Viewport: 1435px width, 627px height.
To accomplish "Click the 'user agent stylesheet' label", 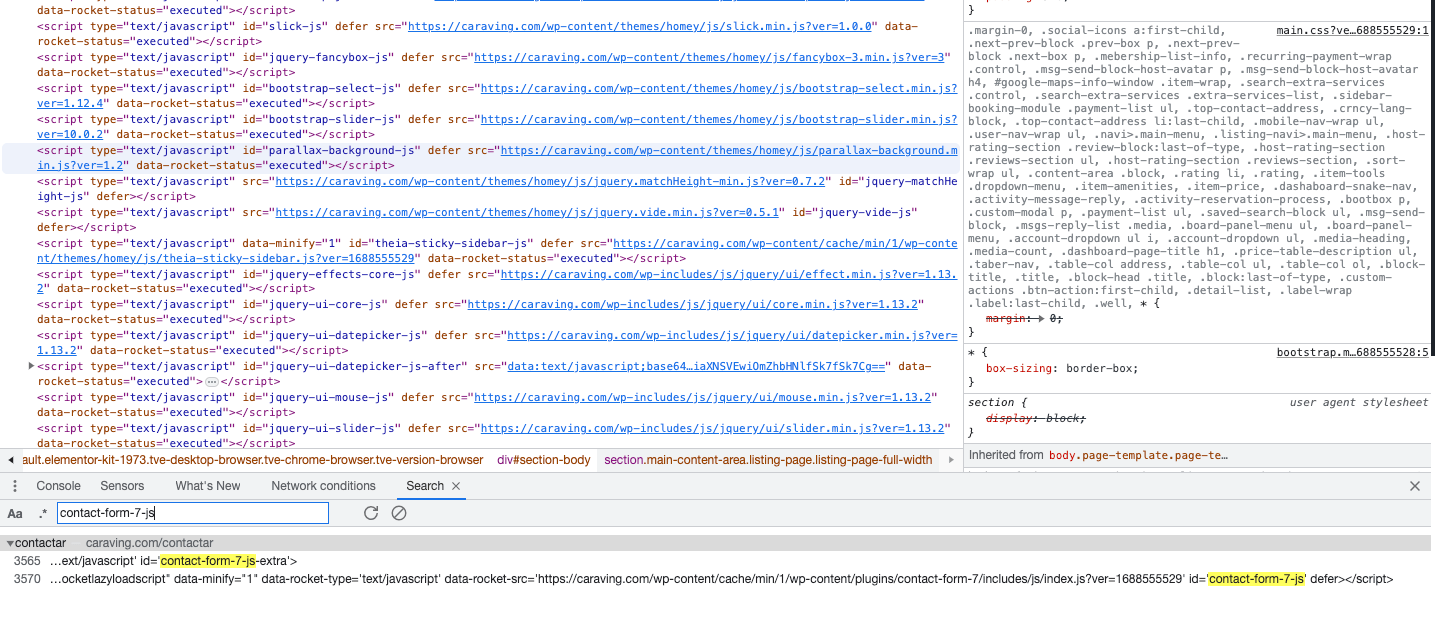I will 1359,403.
